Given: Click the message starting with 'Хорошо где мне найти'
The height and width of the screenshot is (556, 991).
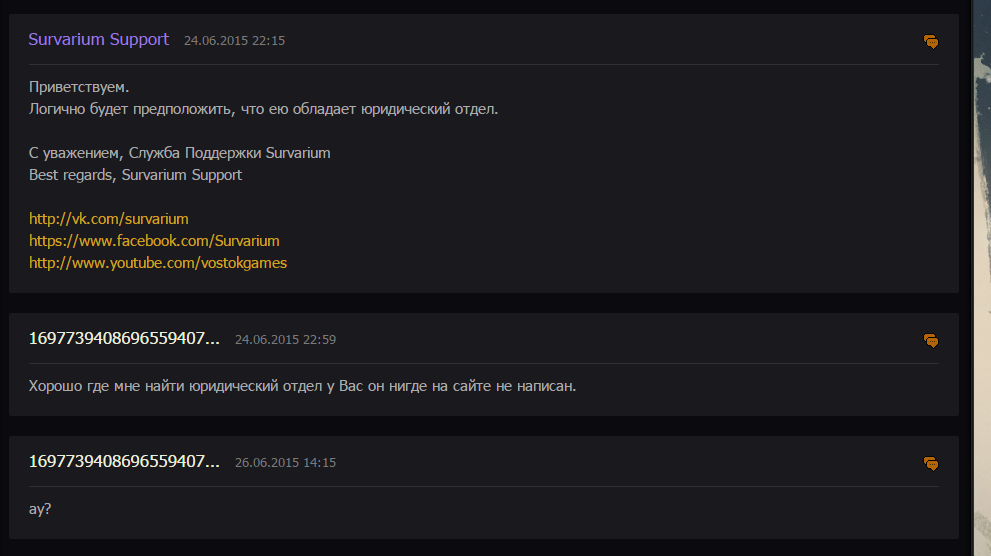Looking at the screenshot, I should [x=302, y=385].
